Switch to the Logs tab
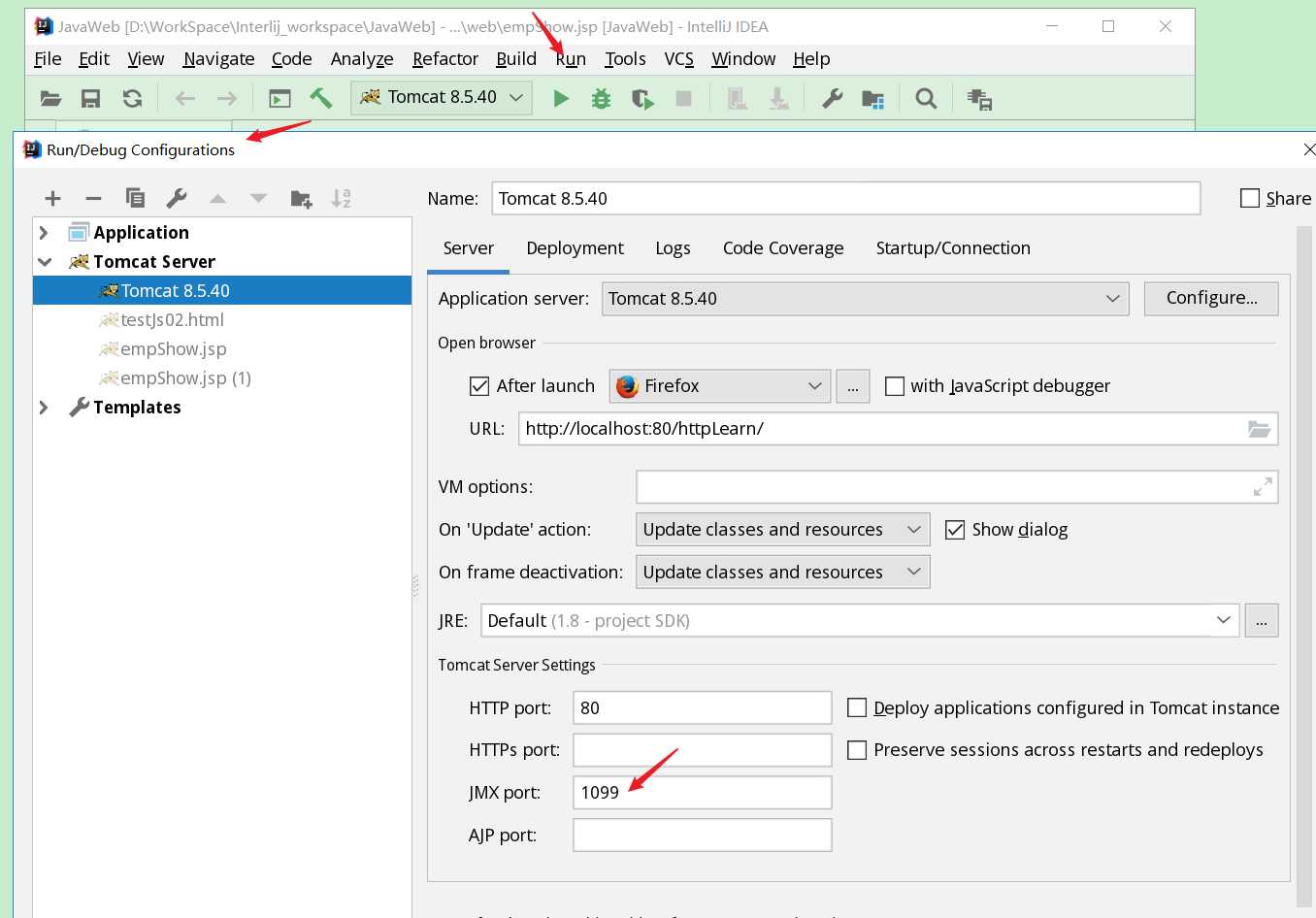Image resolution: width=1316 pixels, height=918 pixels. [673, 248]
